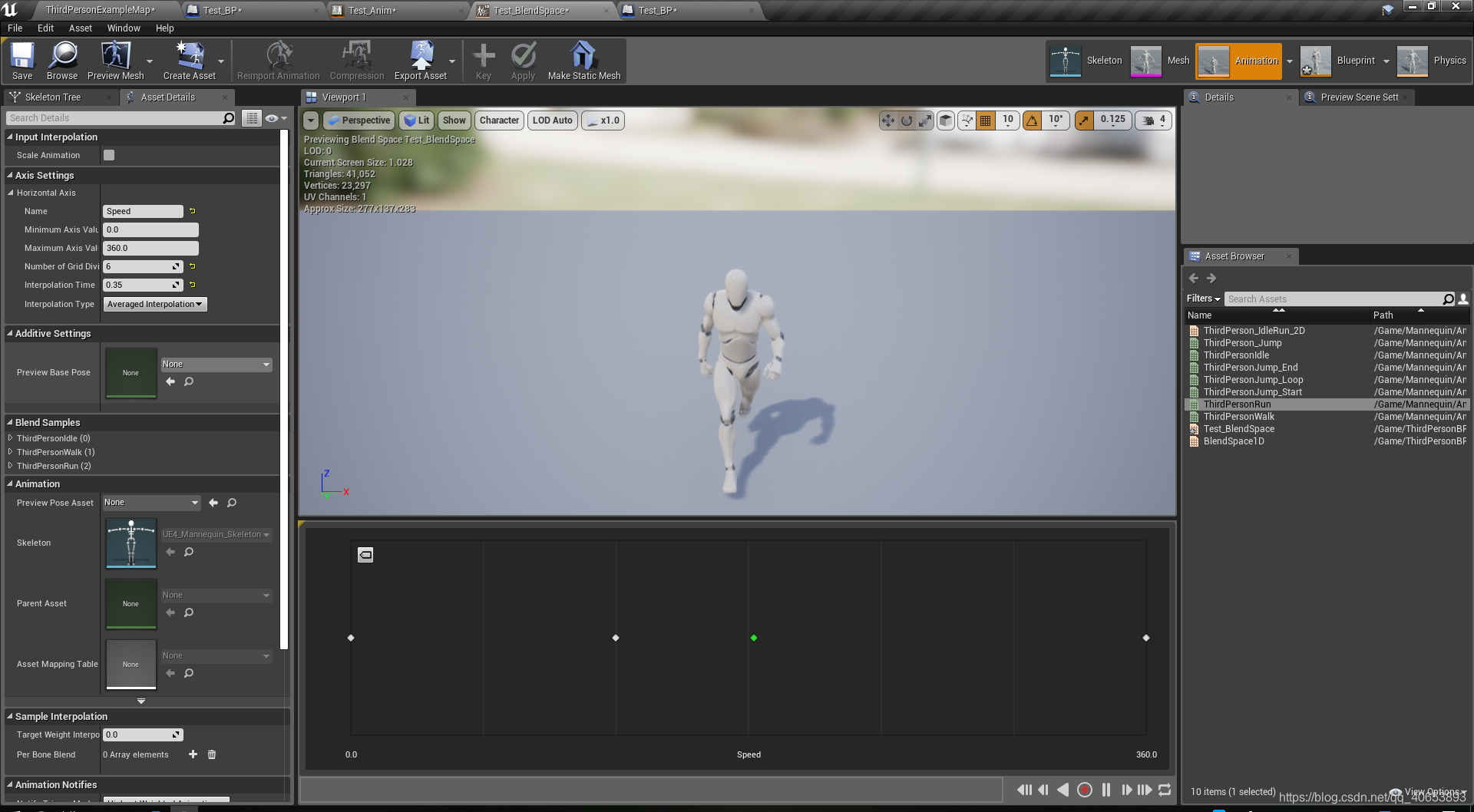Delete Per Bone Blend array elements

click(212, 754)
